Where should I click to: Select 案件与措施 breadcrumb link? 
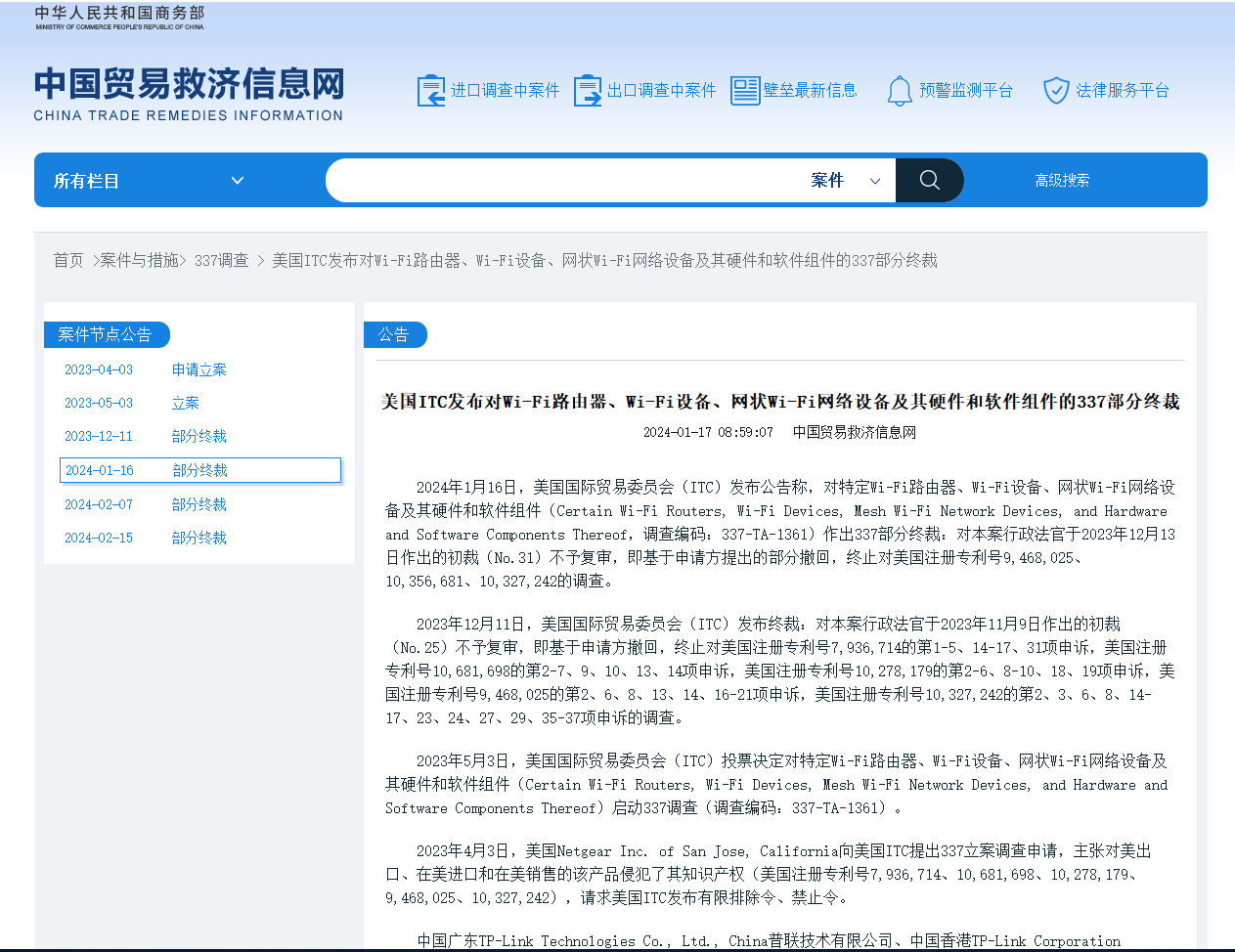[139, 260]
